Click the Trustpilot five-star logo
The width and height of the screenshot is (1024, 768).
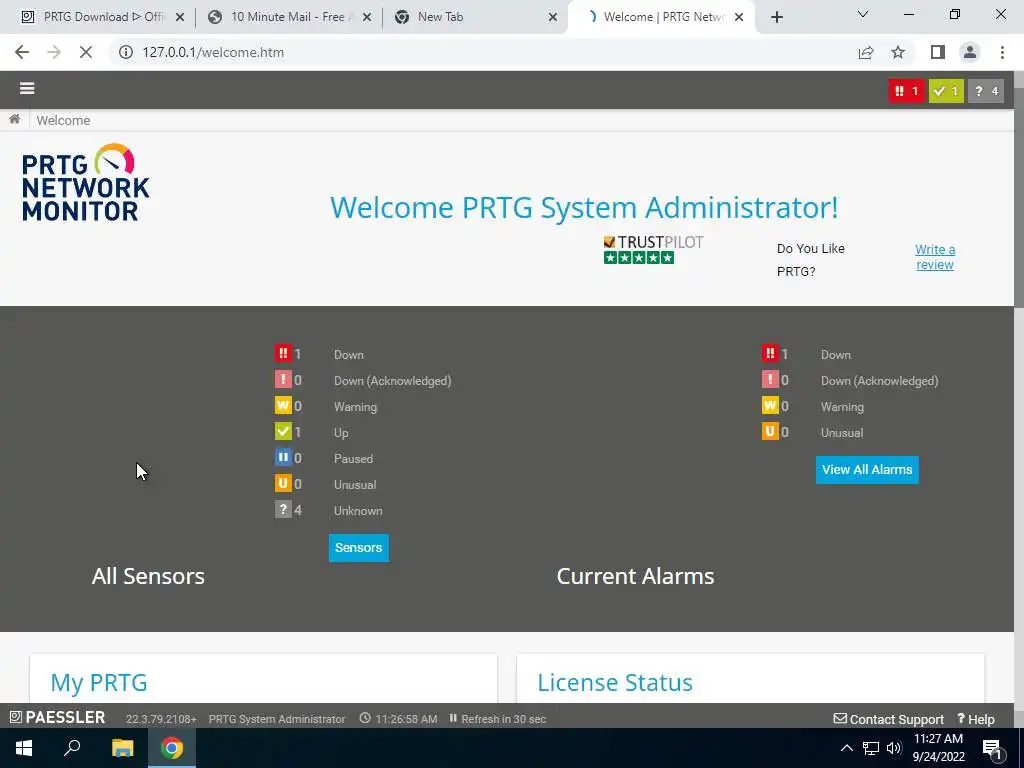point(653,249)
